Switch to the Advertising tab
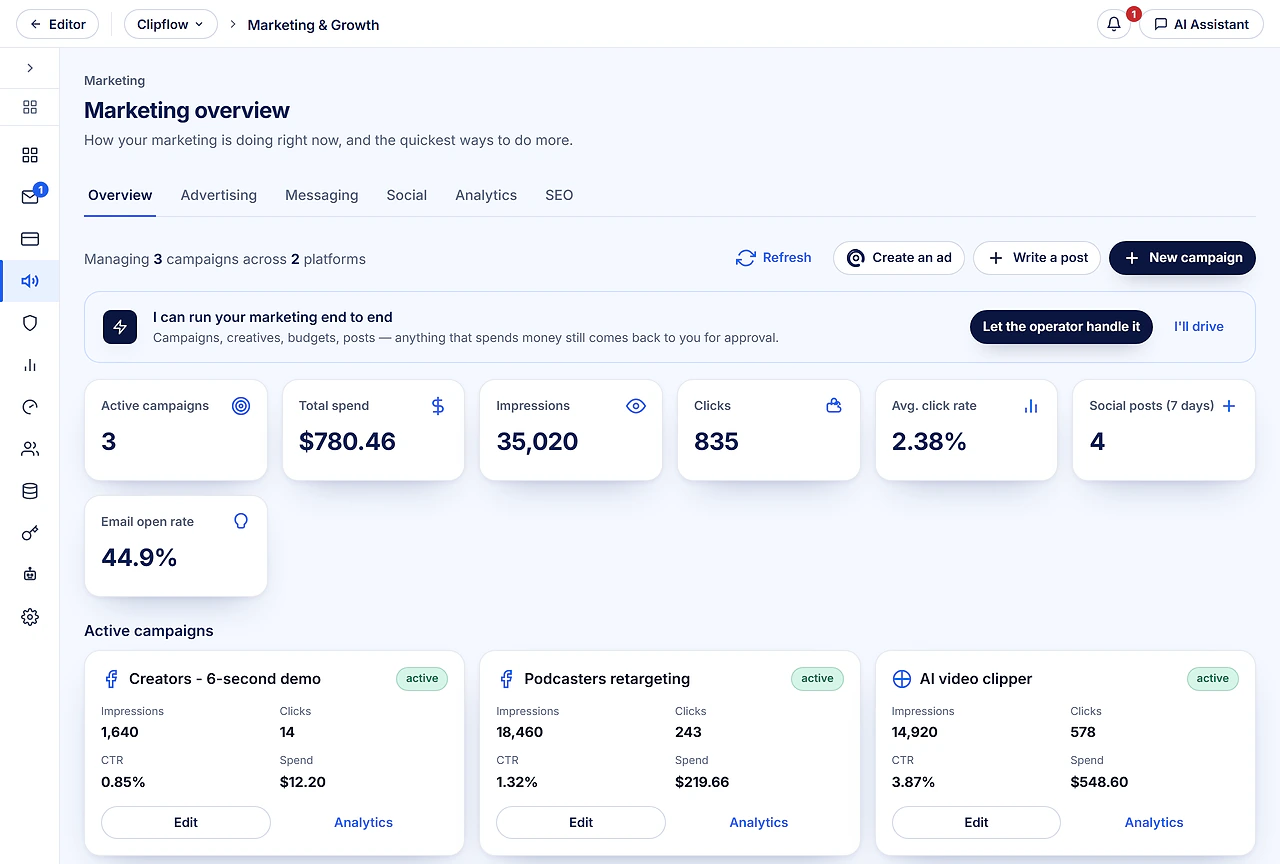 coord(219,195)
